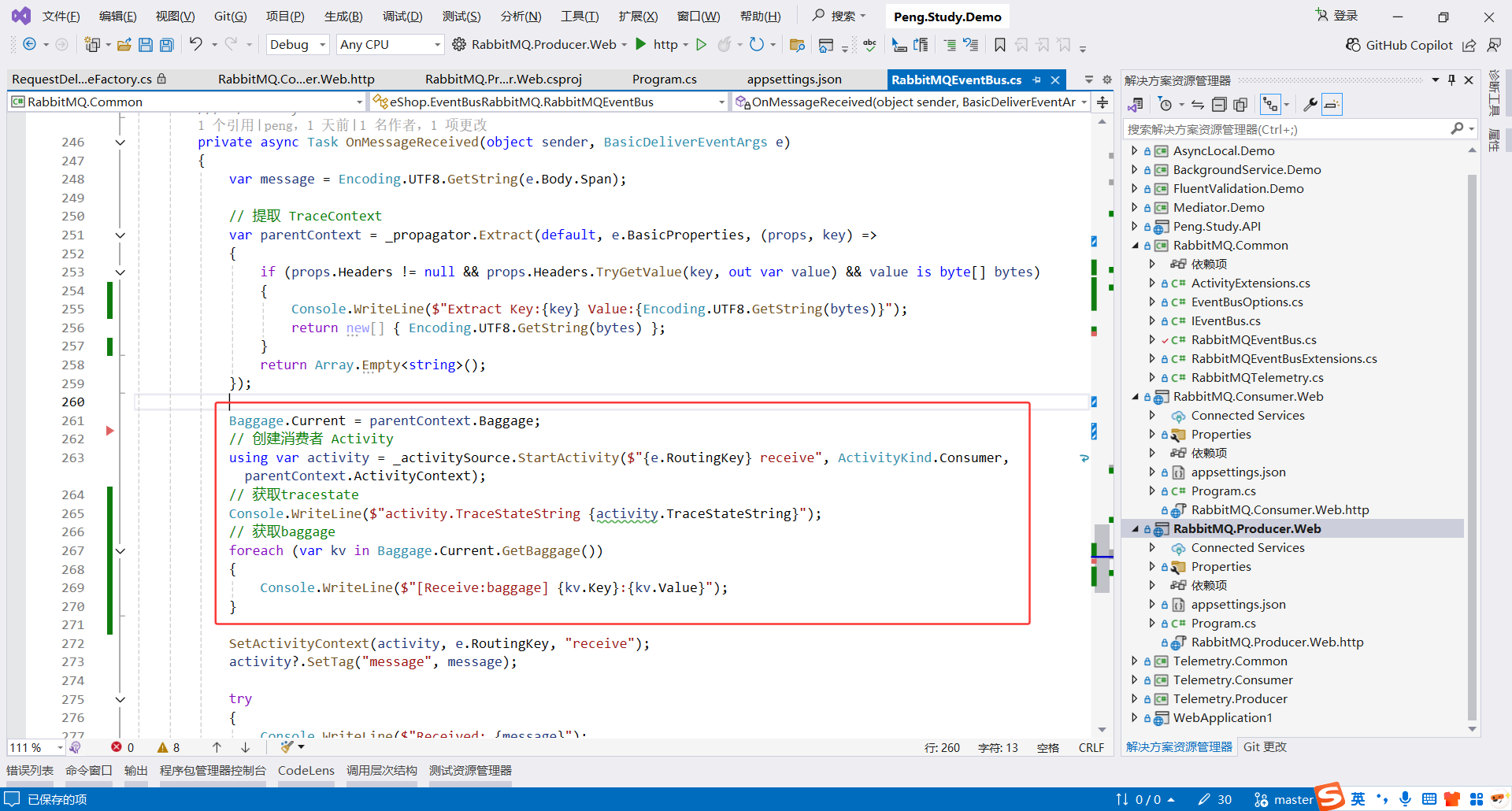Collapse the OnMessageReceived method at line 246
This screenshot has height=811, width=1512.
click(x=120, y=143)
